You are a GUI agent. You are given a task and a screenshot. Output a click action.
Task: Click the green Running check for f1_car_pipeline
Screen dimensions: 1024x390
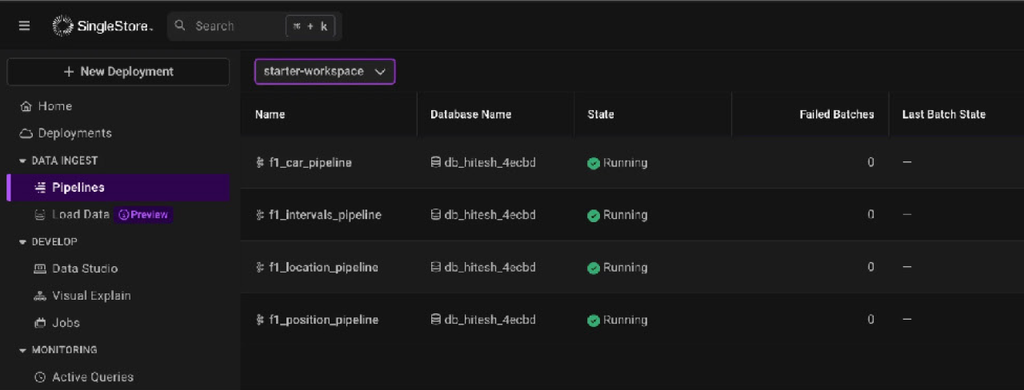point(593,163)
